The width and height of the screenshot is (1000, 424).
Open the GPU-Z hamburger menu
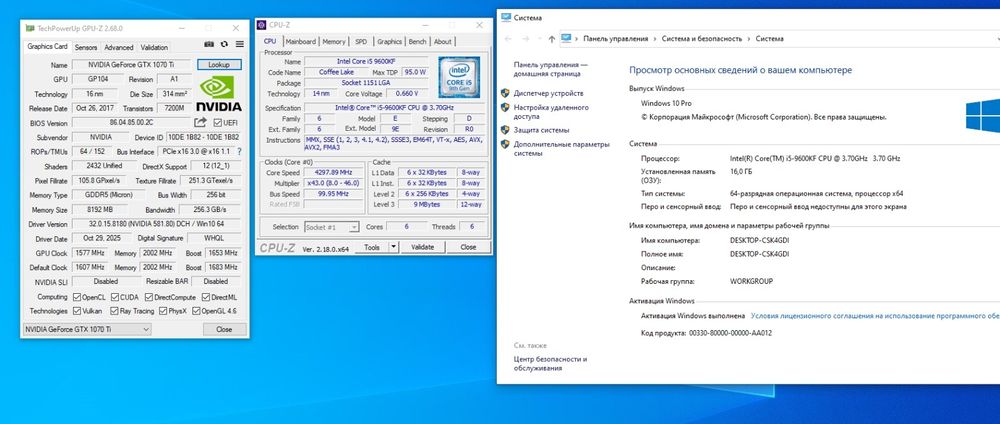click(240, 45)
